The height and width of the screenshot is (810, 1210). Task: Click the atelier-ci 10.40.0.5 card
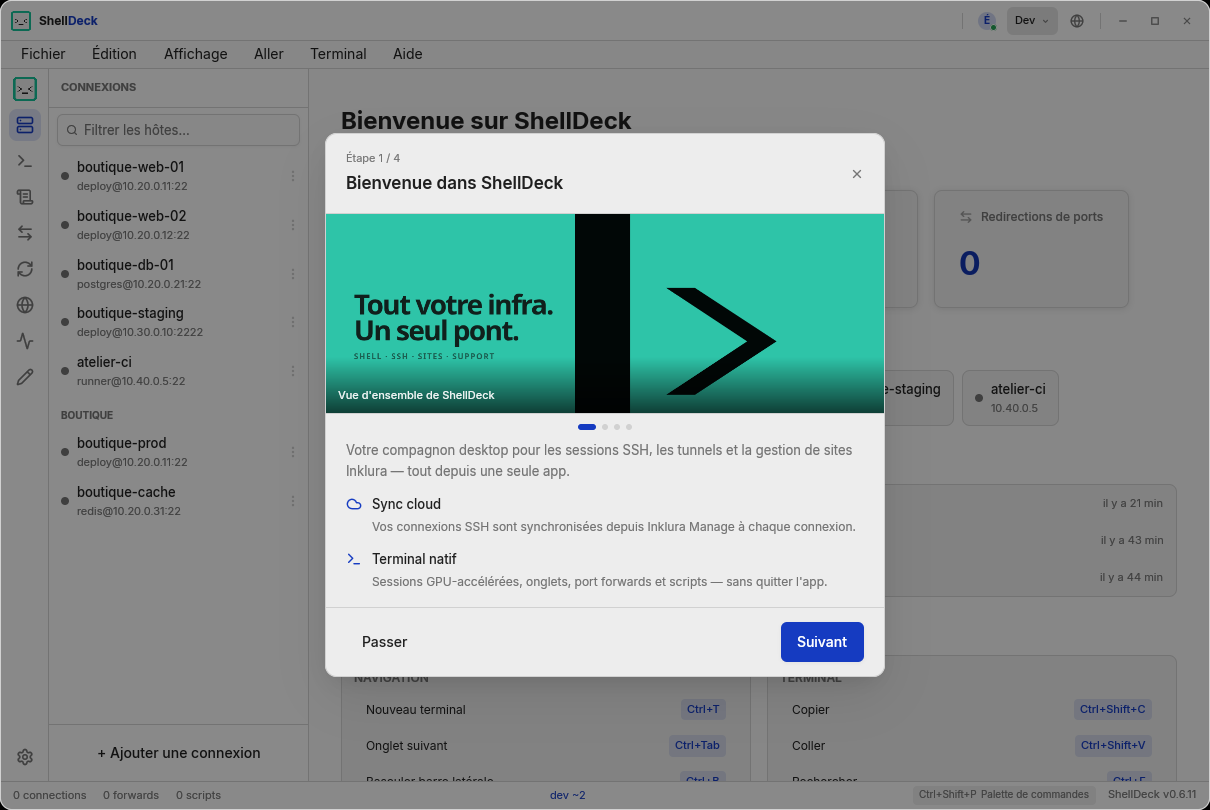pyautogui.click(x=1010, y=398)
